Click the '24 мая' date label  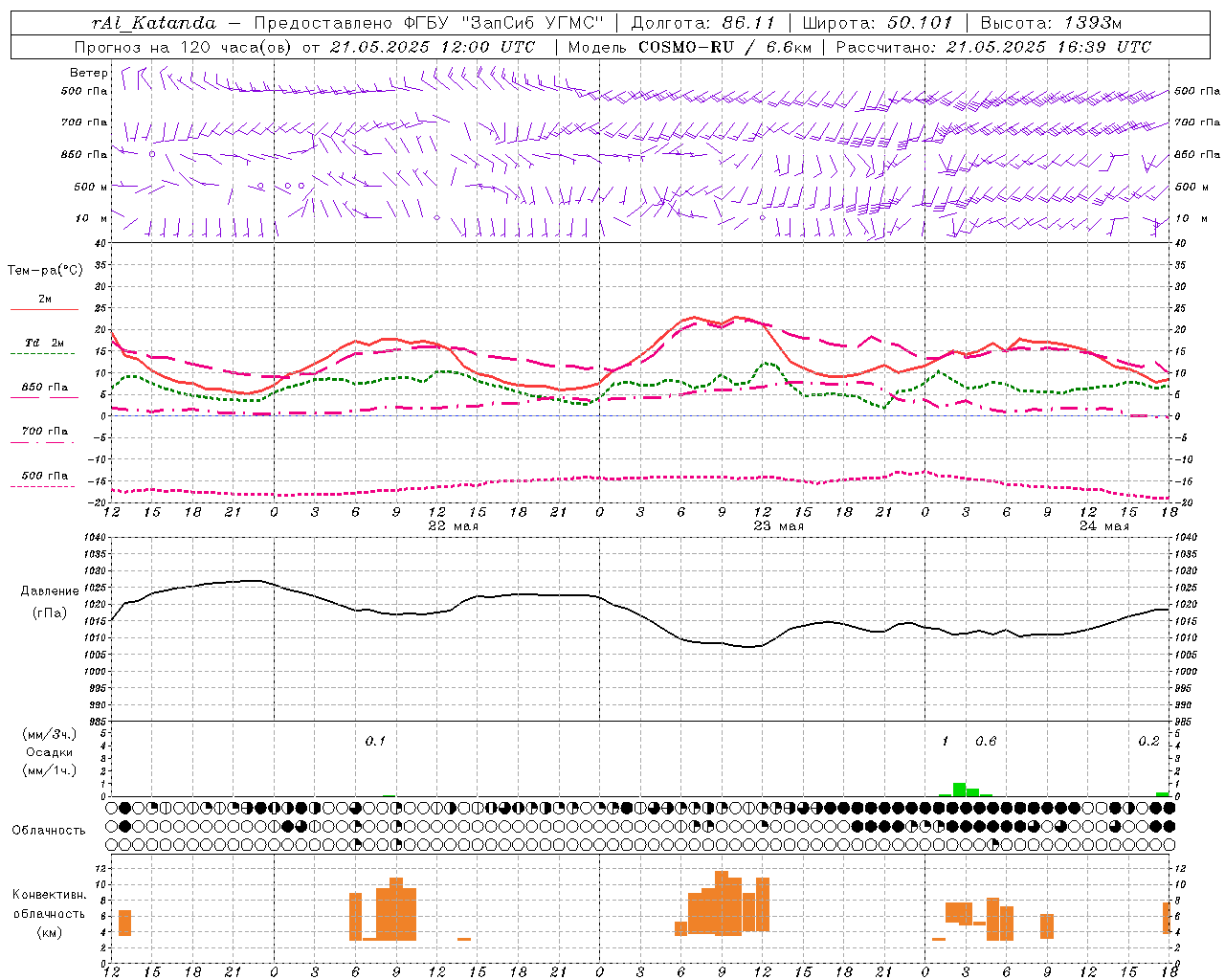click(x=1103, y=526)
